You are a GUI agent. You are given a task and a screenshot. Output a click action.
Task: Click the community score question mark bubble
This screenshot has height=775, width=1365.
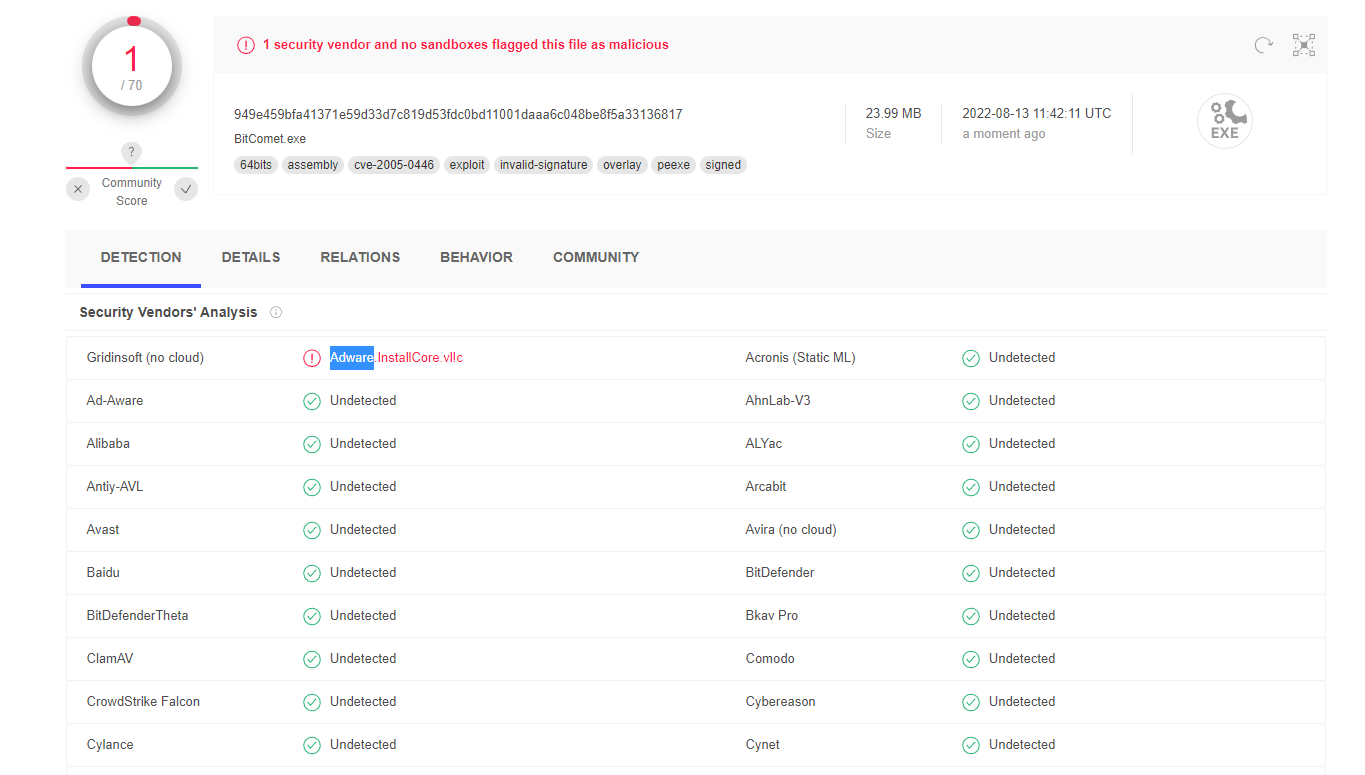(x=131, y=152)
